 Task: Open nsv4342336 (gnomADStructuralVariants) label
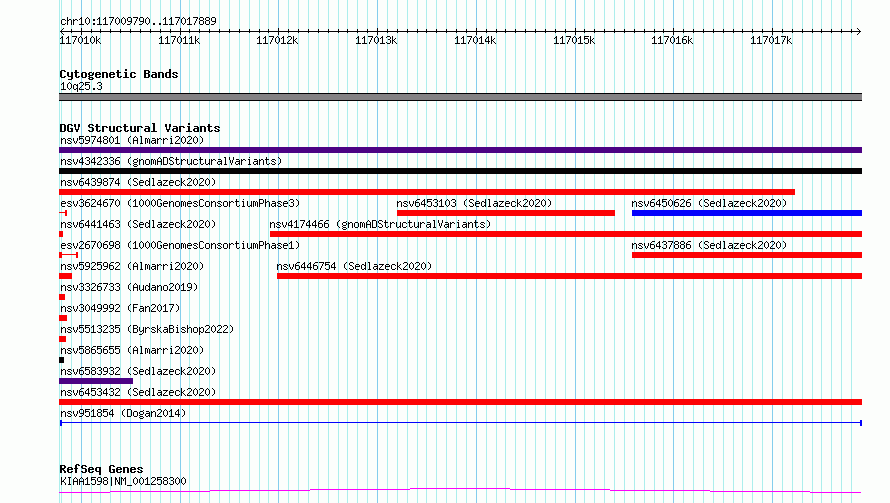pos(171,161)
